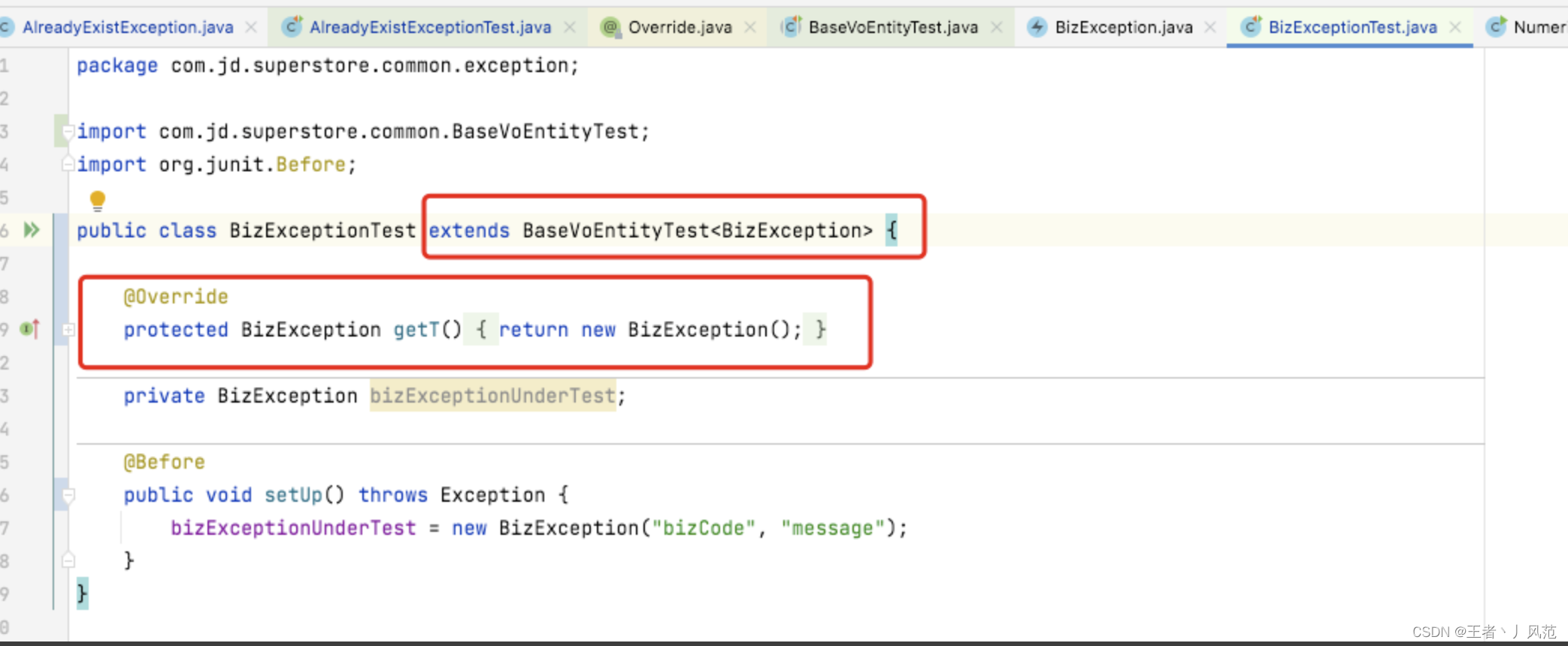Image resolution: width=1568 pixels, height=646 pixels.
Task: Open the Override.java tab
Action: point(680,28)
